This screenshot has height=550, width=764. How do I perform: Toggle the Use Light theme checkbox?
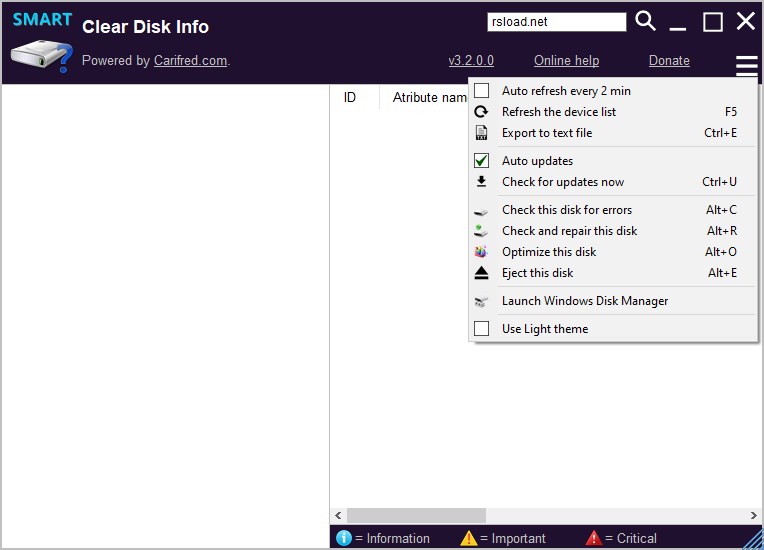[481, 328]
